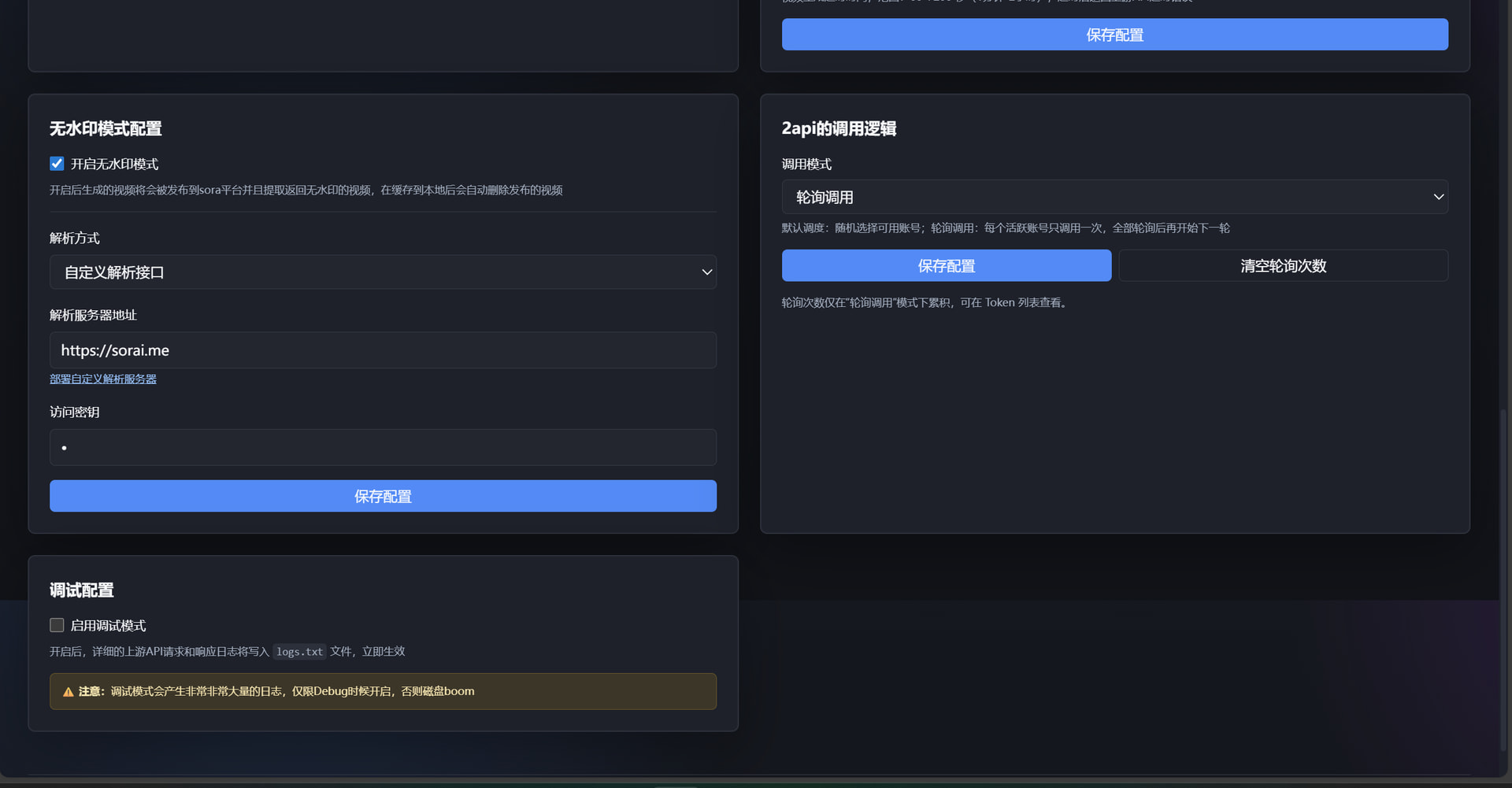
Task: Click description starting 默认调度：随机选择可用账号
Action: 1006,228
